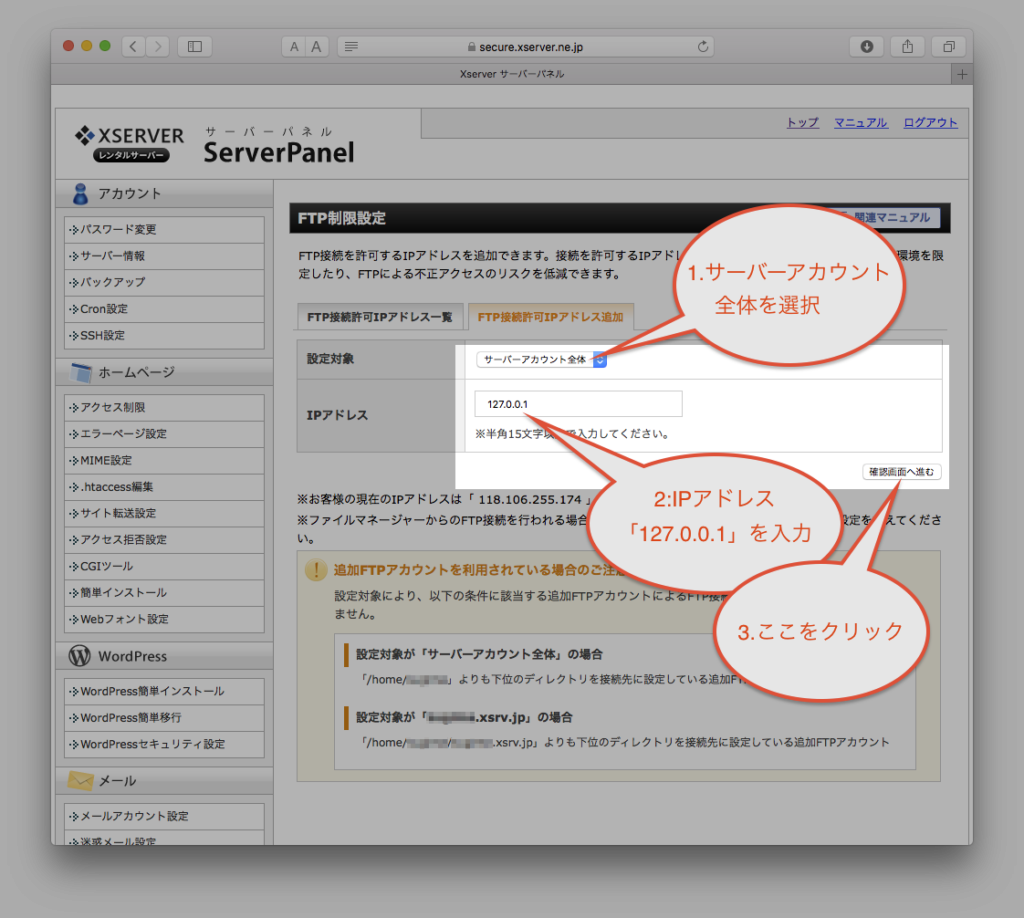Toggle Safari sidebar button
1024x918 pixels.
point(195,46)
